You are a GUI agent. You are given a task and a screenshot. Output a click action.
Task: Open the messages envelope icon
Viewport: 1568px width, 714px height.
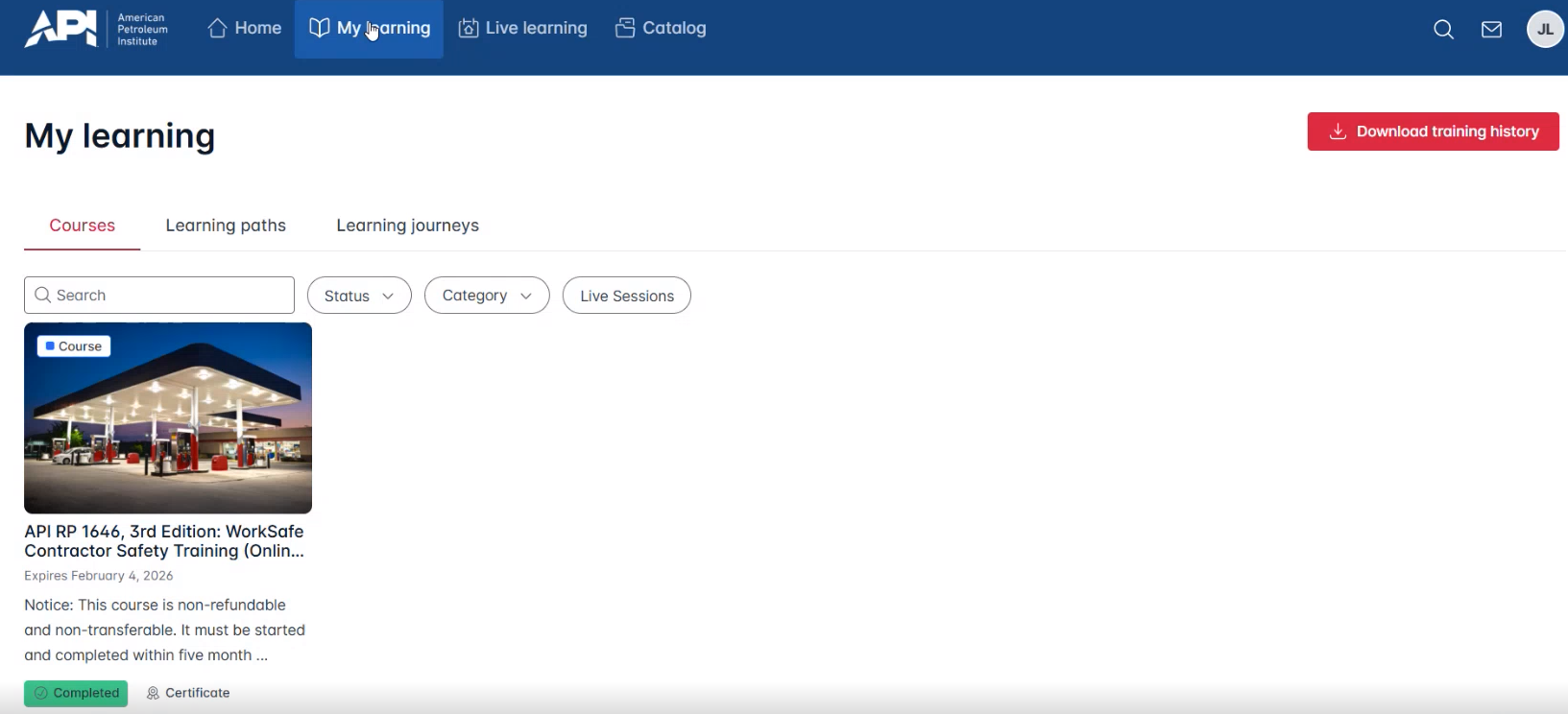[1491, 30]
